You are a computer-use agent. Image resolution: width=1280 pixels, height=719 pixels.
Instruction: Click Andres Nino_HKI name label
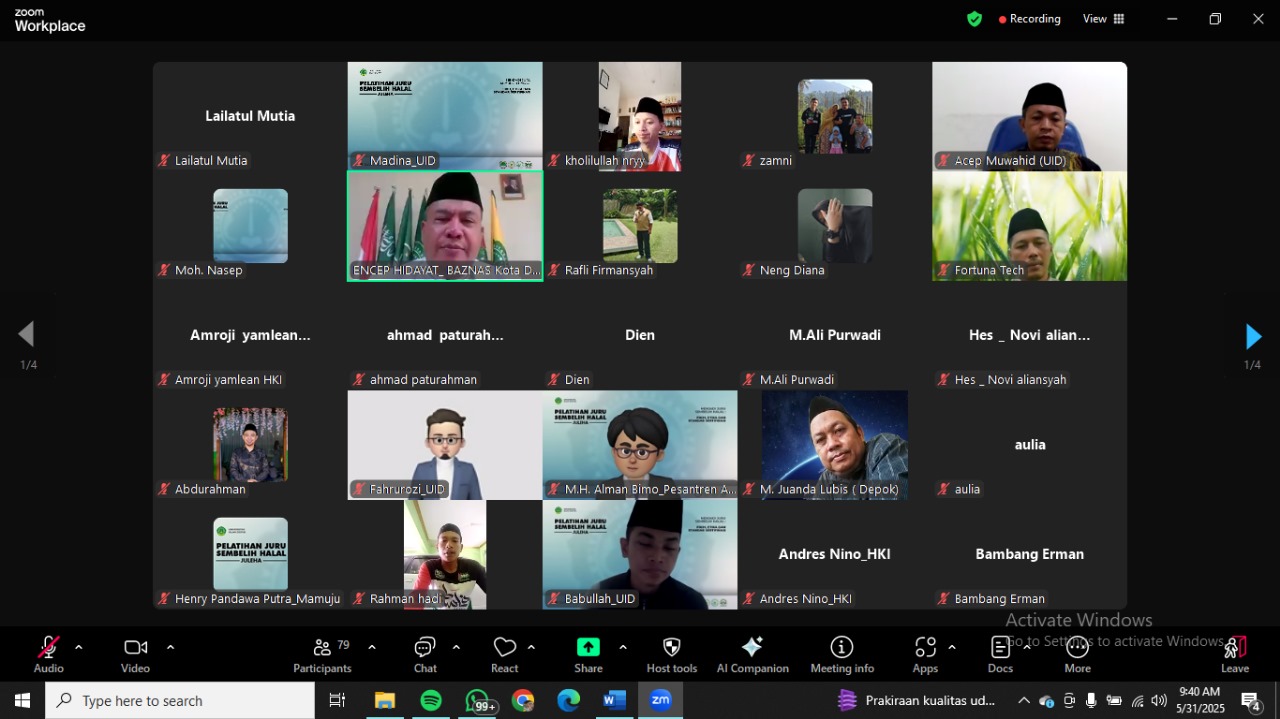pos(835,554)
